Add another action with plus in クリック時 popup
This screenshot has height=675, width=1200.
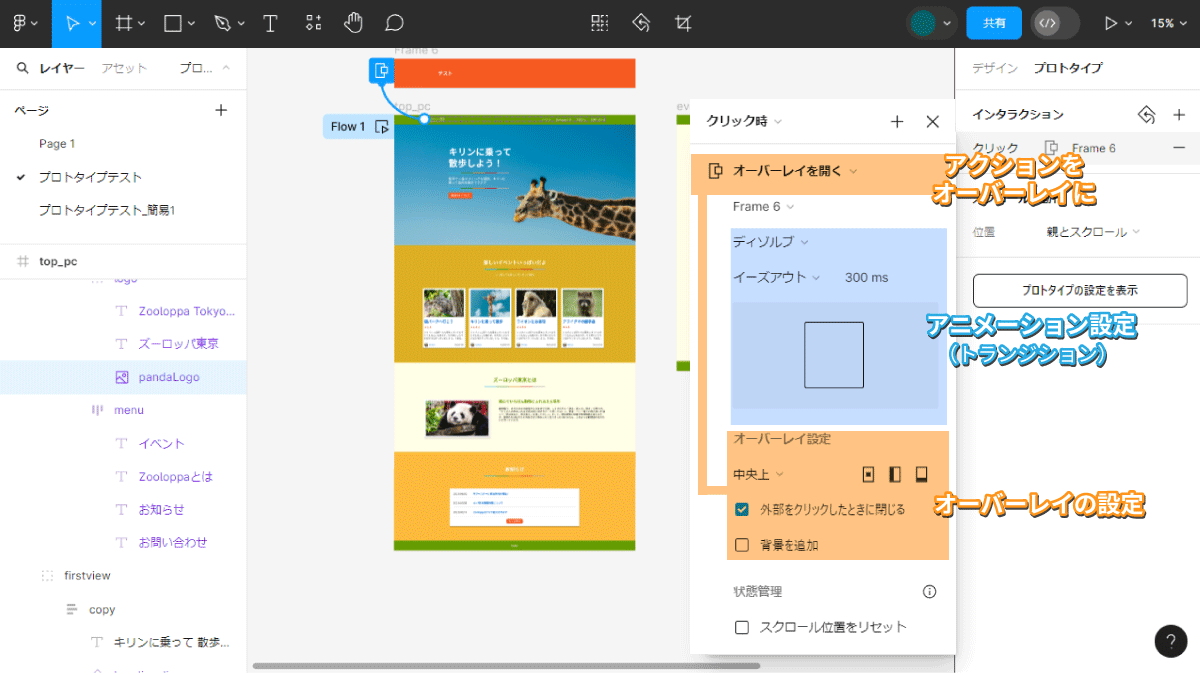897,121
